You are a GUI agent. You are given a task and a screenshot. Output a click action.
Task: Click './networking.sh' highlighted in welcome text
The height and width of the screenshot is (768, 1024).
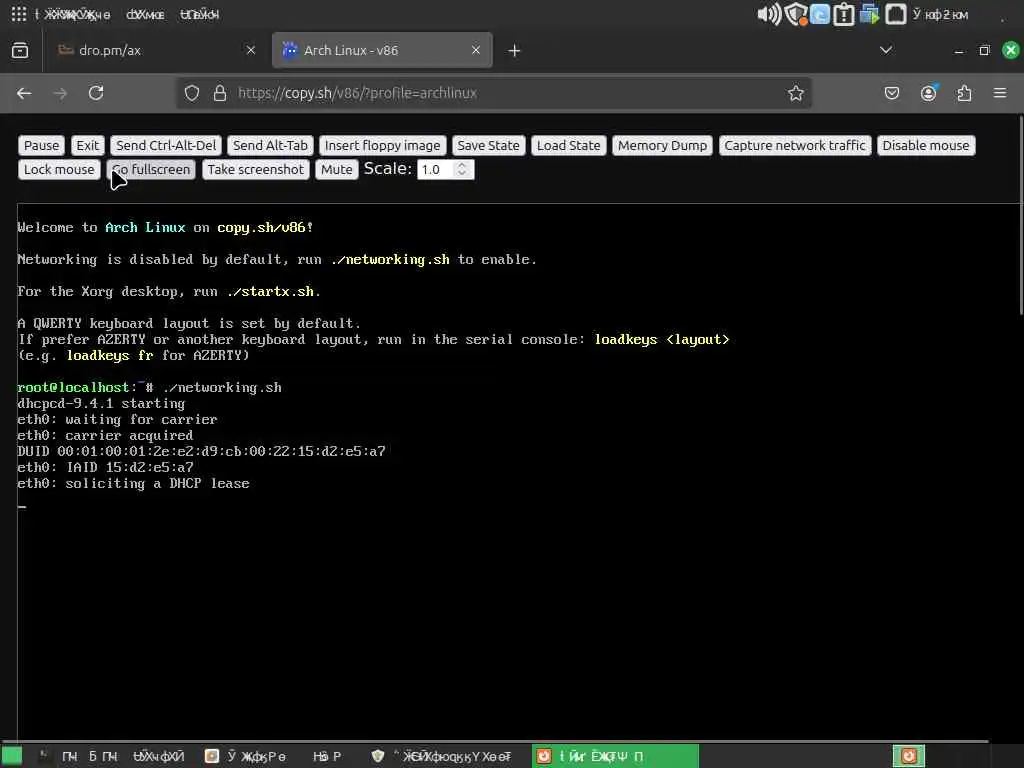click(391, 259)
